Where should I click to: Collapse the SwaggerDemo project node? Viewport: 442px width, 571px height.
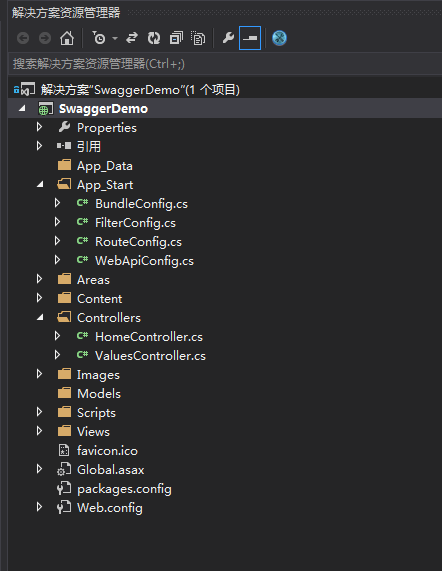click(x=22, y=109)
